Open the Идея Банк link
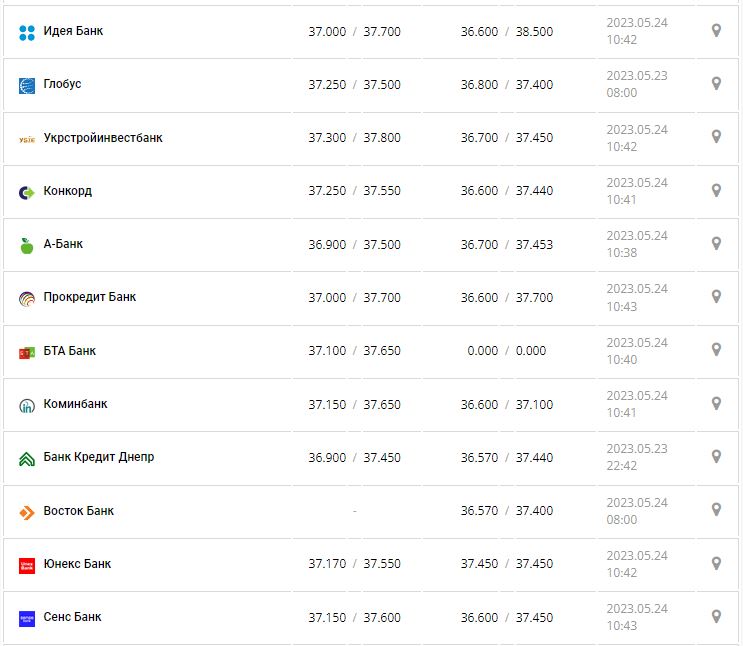The height and width of the screenshot is (646, 743). [x=73, y=31]
